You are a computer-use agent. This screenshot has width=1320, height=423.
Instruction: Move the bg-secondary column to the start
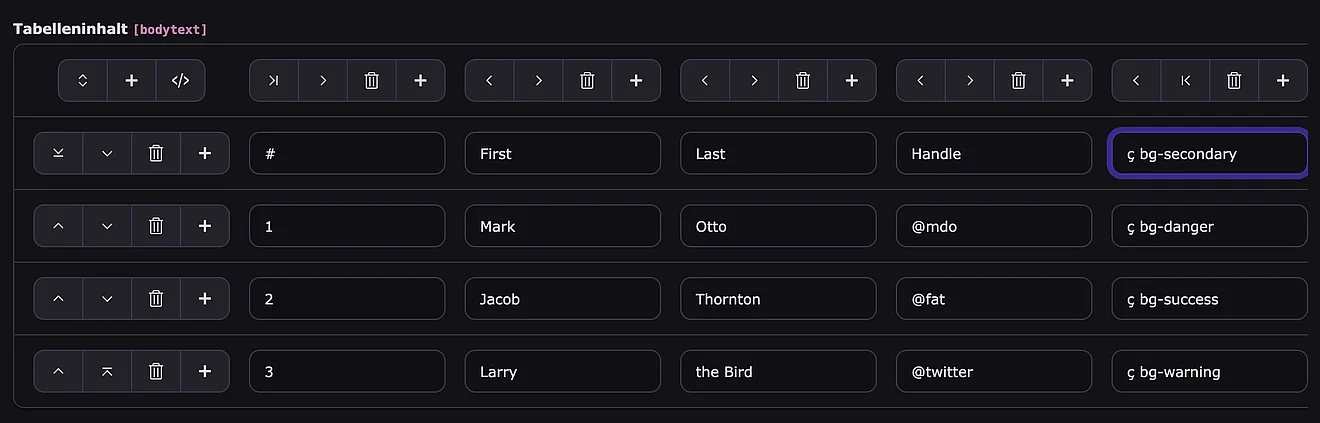(1185, 81)
